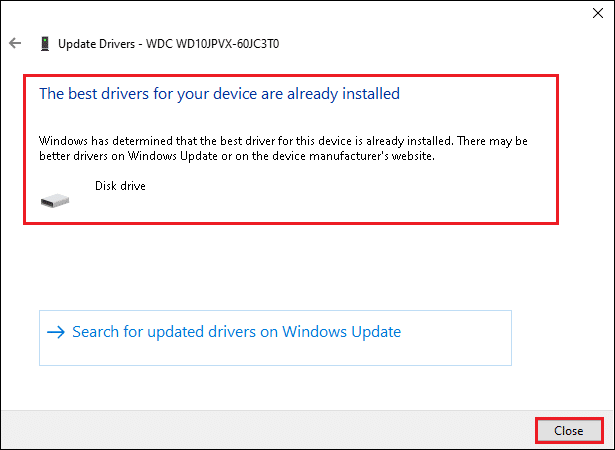Image resolution: width=615 pixels, height=450 pixels.
Task: Open Search for updated drivers on Windows Update
Action: 236,332
